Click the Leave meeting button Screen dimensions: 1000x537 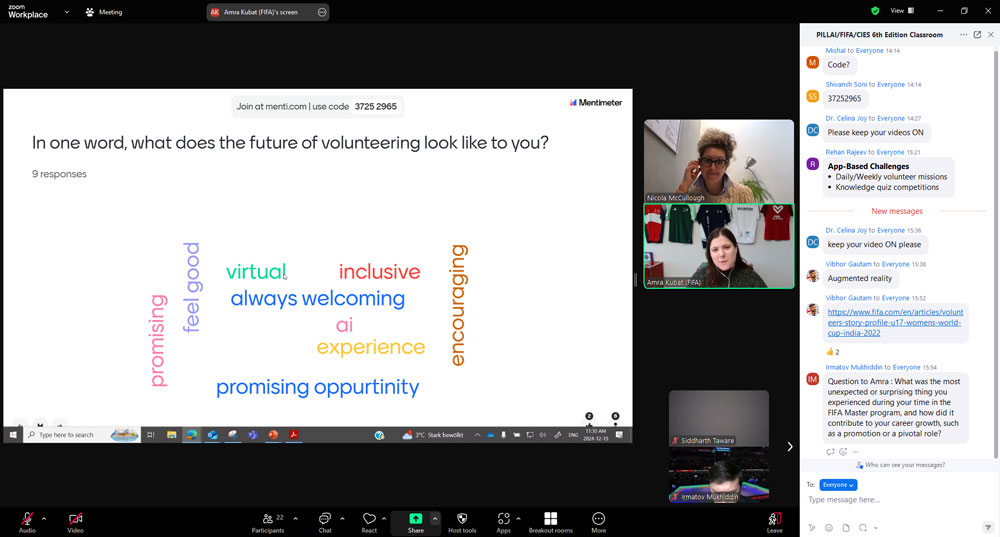(774, 519)
